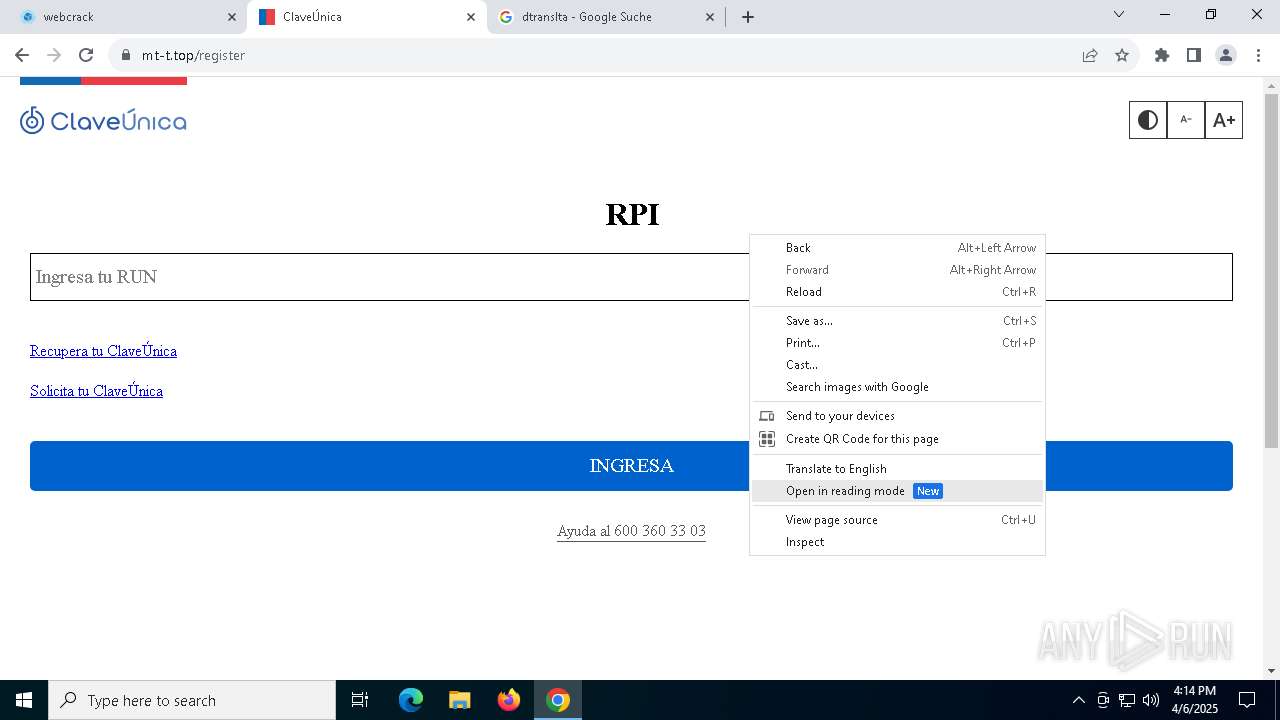Choose Send to your devices
This screenshot has width=1280, height=720.
897,416
